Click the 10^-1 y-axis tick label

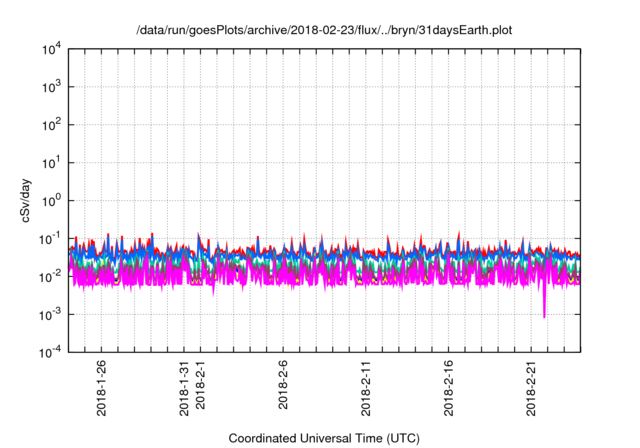point(49,238)
